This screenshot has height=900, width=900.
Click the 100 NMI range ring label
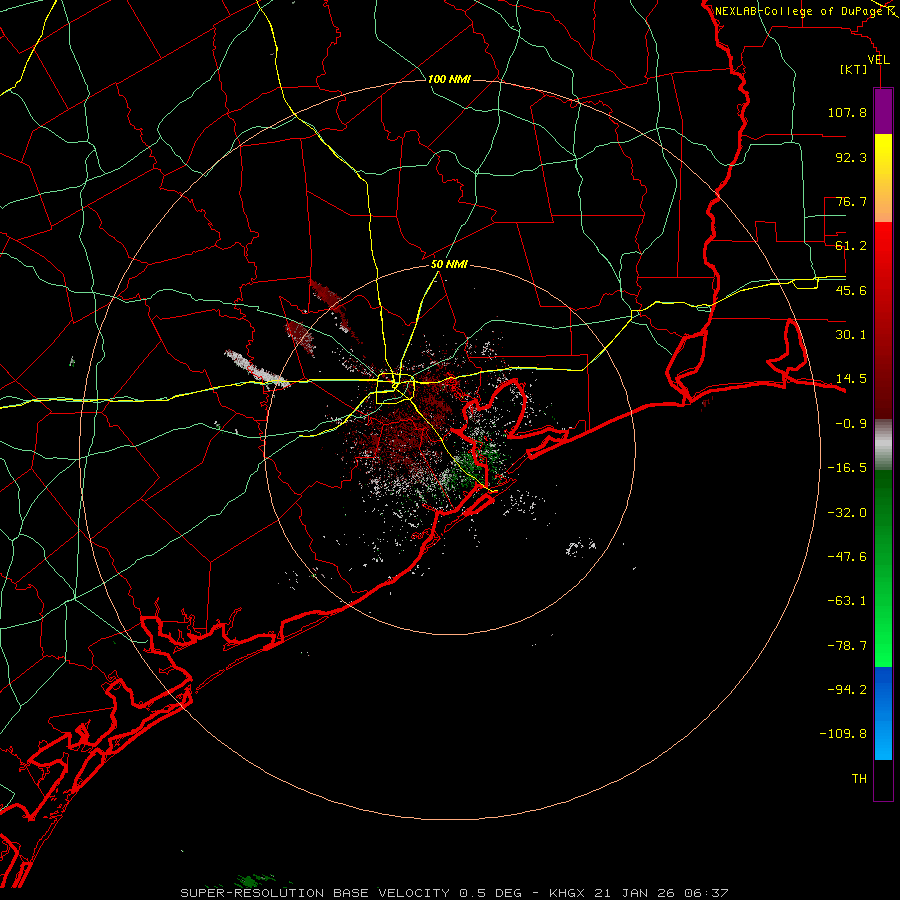(x=449, y=79)
